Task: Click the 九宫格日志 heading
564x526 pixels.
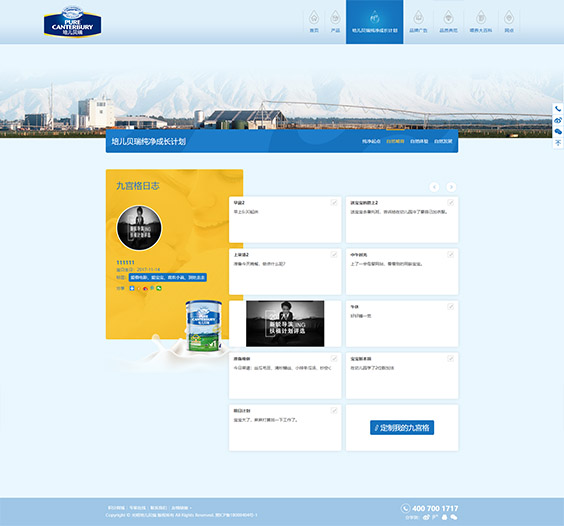Action: [138, 186]
